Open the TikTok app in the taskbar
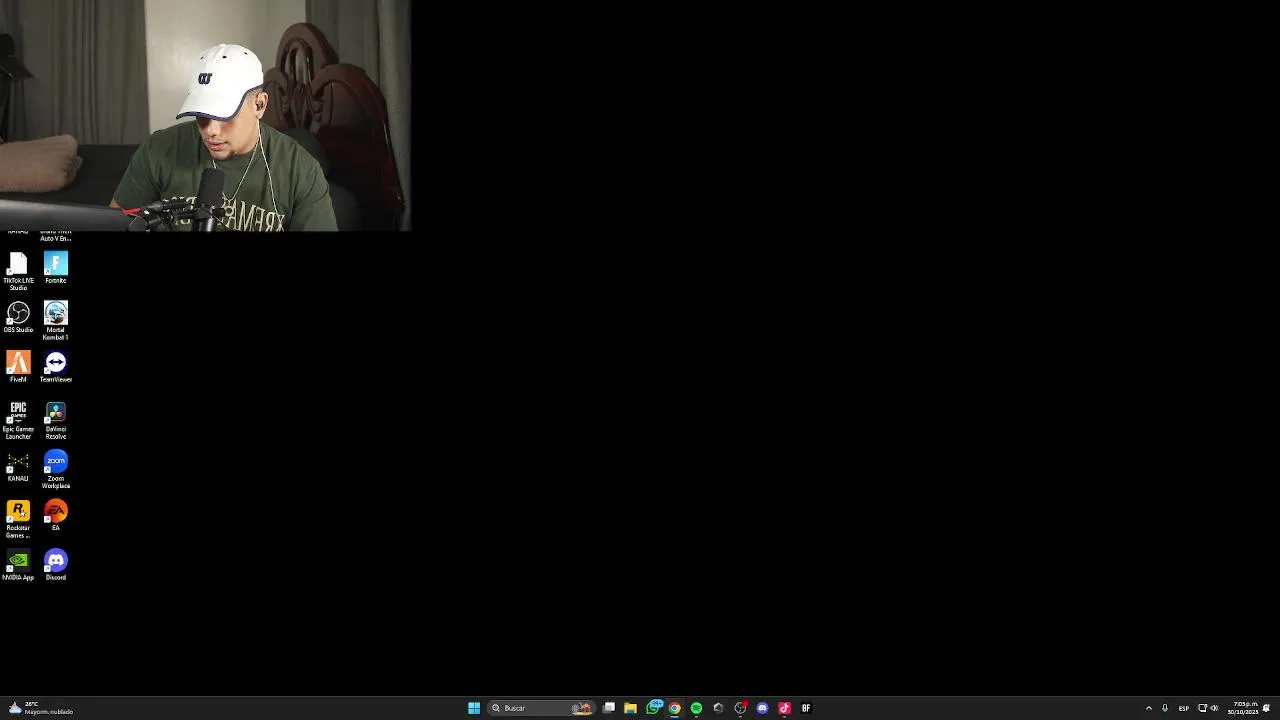Image resolution: width=1280 pixels, height=720 pixels. [x=784, y=708]
